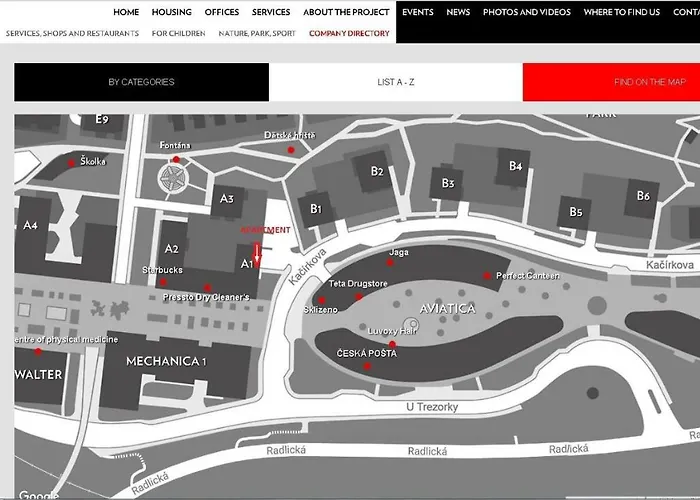Open the For Children submenu link
Viewport: 700px width, 500px height.
tap(178, 33)
